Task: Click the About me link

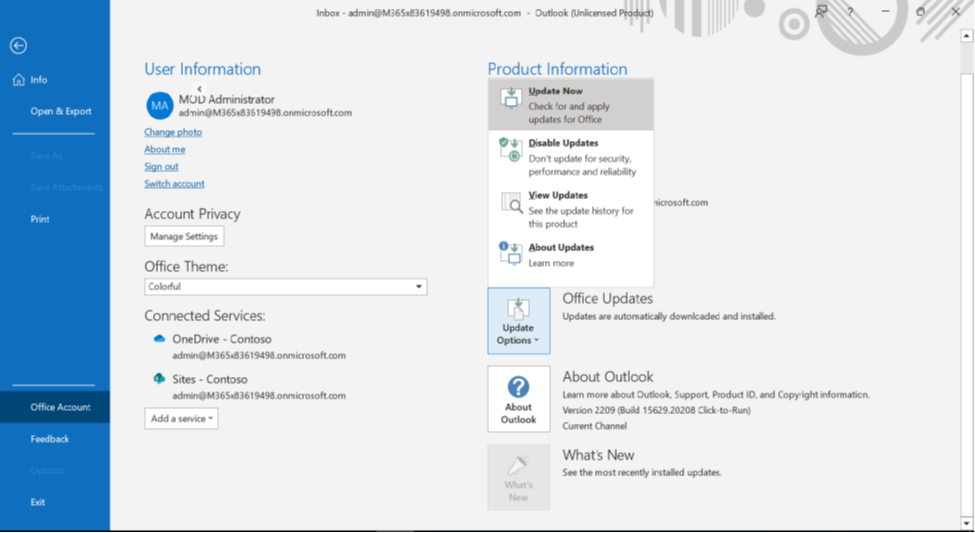Action: coord(165,149)
